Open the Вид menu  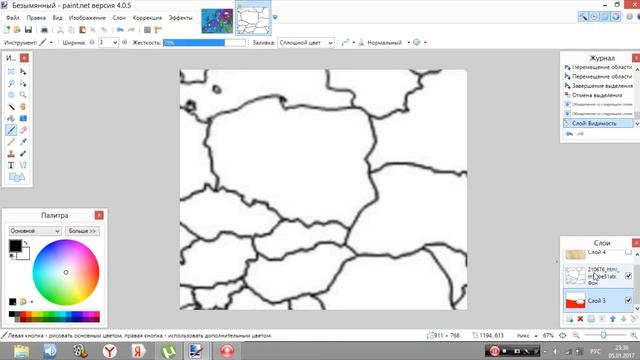pyautogui.click(x=57, y=18)
